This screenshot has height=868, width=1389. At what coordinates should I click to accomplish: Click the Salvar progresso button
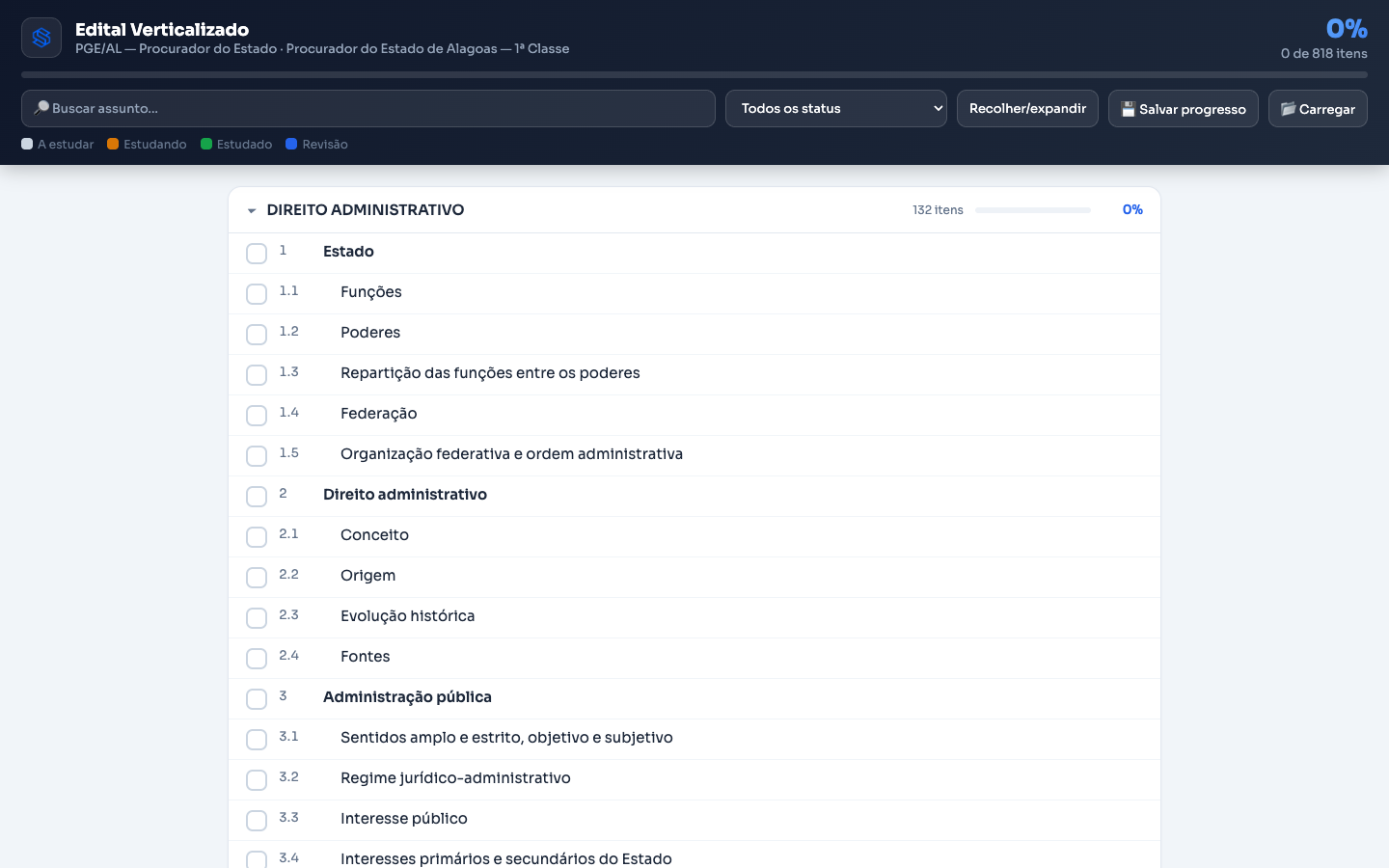pyautogui.click(x=1184, y=108)
